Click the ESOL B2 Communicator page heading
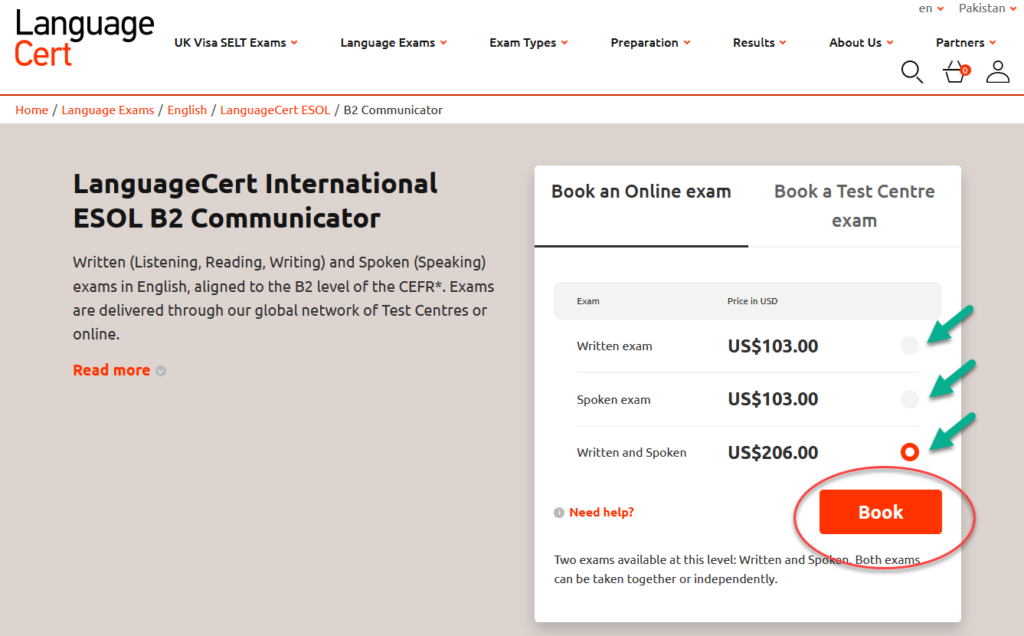The image size is (1024, 636). coord(255,200)
